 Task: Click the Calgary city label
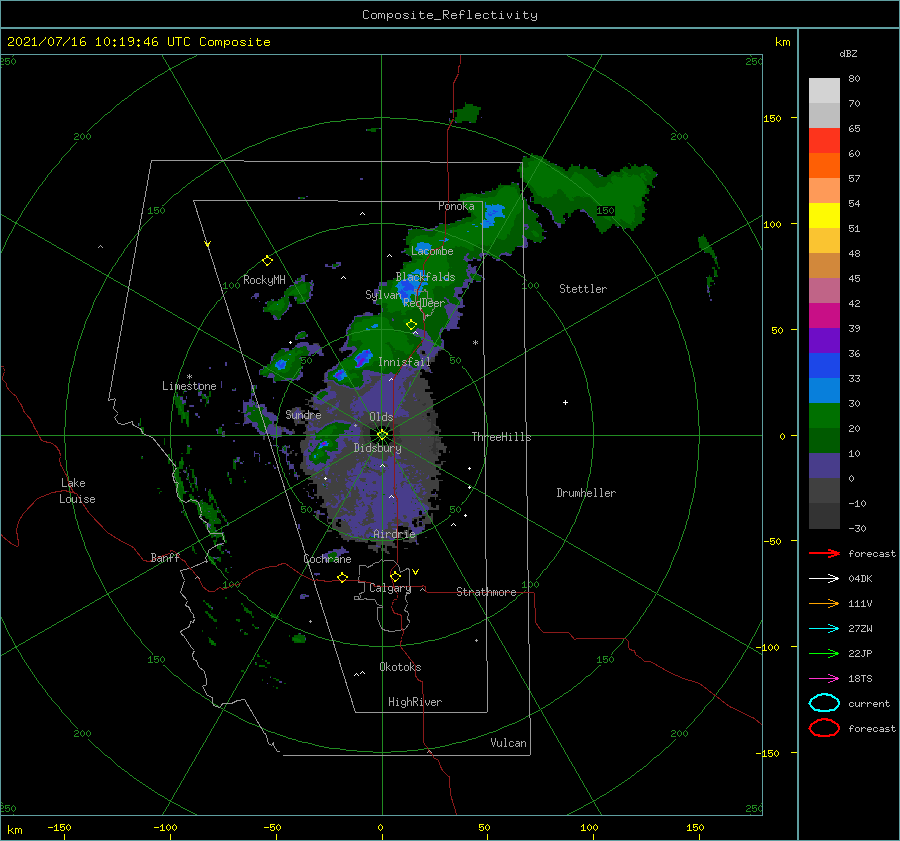pyautogui.click(x=390, y=588)
